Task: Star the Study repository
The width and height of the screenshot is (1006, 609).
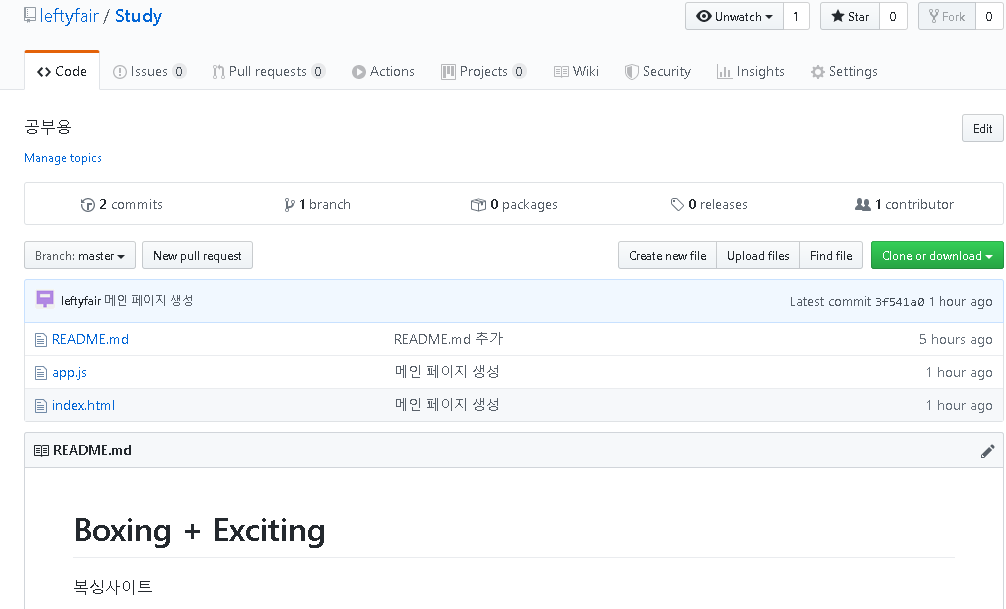Action: point(850,17)
